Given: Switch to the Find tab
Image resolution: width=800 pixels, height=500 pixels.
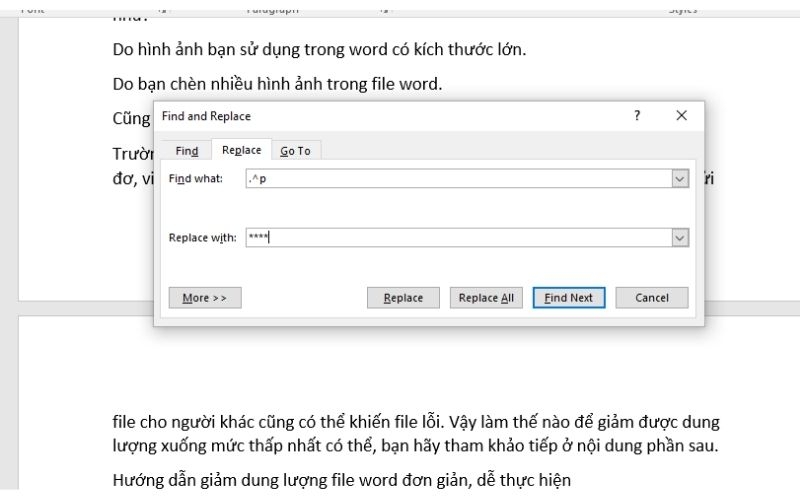Looking at the screenshot, I should 186,151.
